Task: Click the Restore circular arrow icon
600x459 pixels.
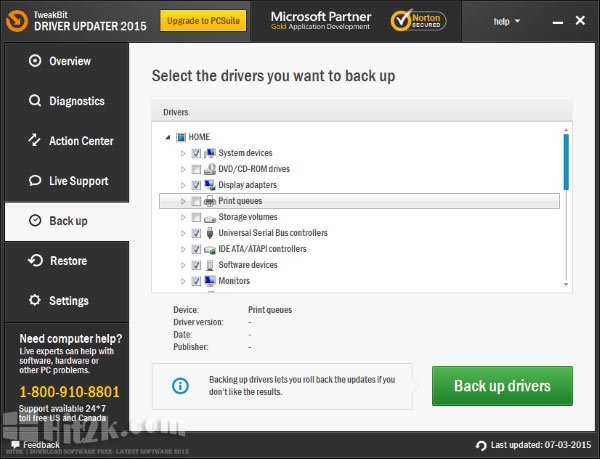Action: pos(36,260)
